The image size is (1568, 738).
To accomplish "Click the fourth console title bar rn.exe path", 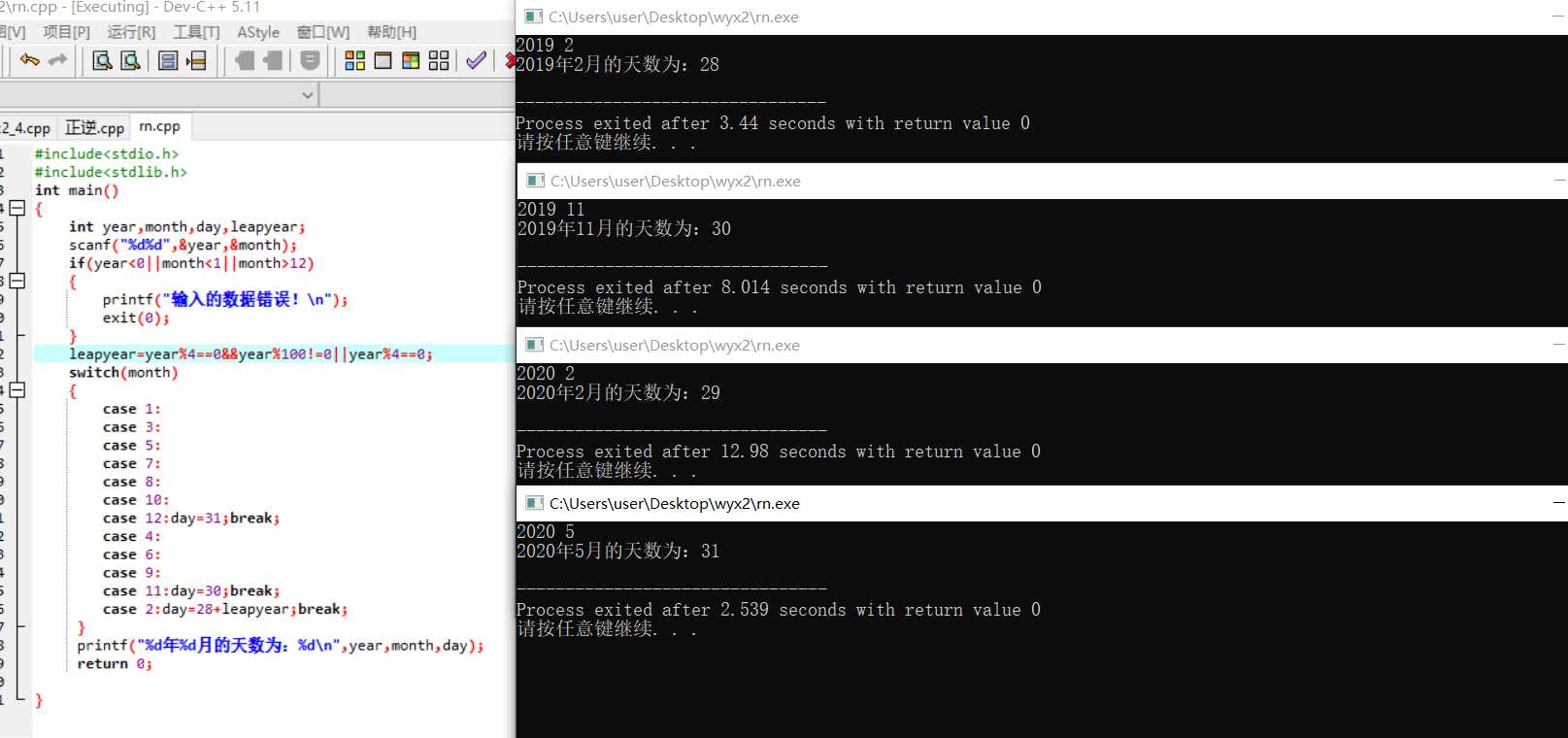I will coord(675,503).
